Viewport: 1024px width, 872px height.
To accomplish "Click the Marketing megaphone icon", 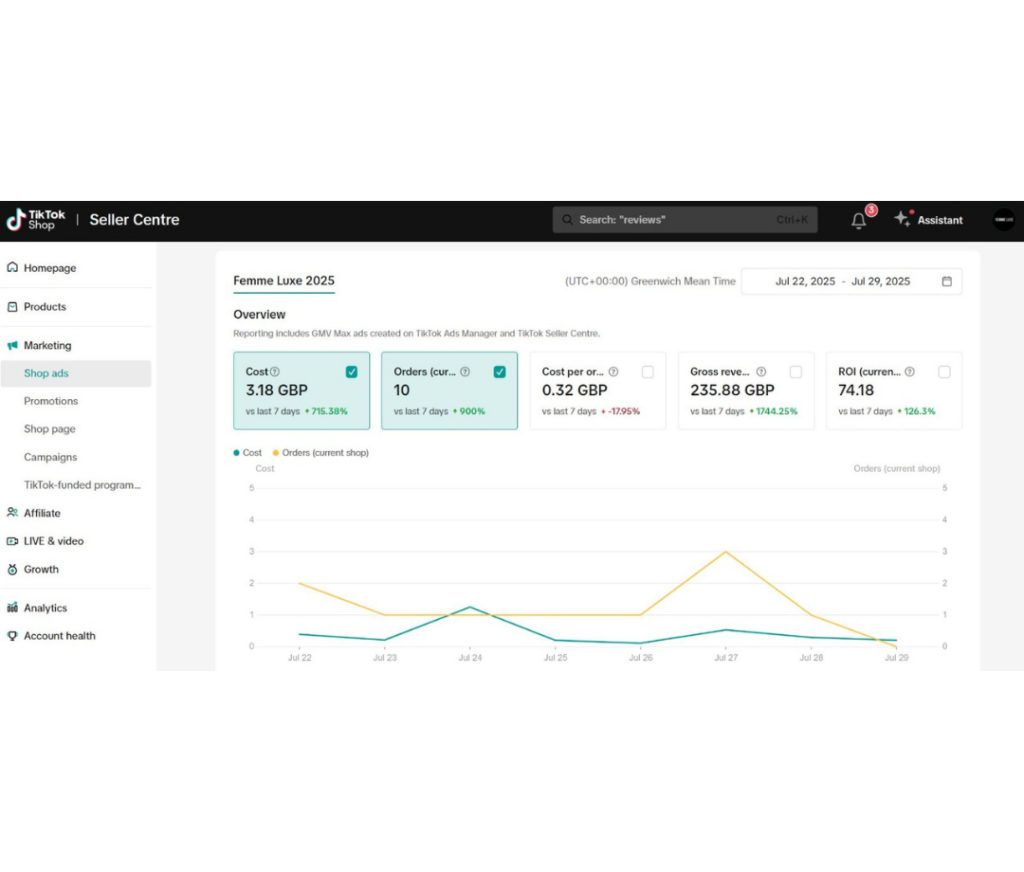I will tap(12, 346).
